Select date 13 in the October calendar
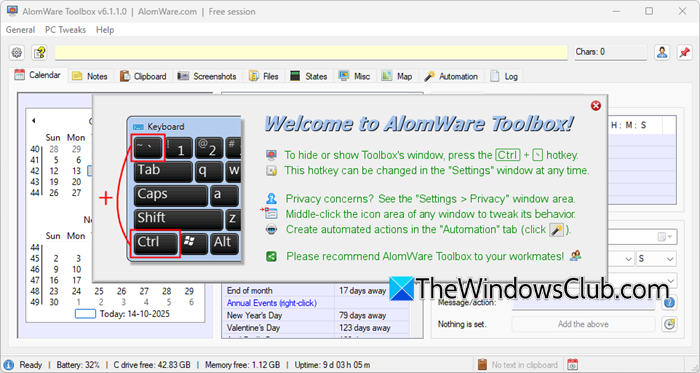Viewport: 700px width, 373px height. [x=76, y=171]
